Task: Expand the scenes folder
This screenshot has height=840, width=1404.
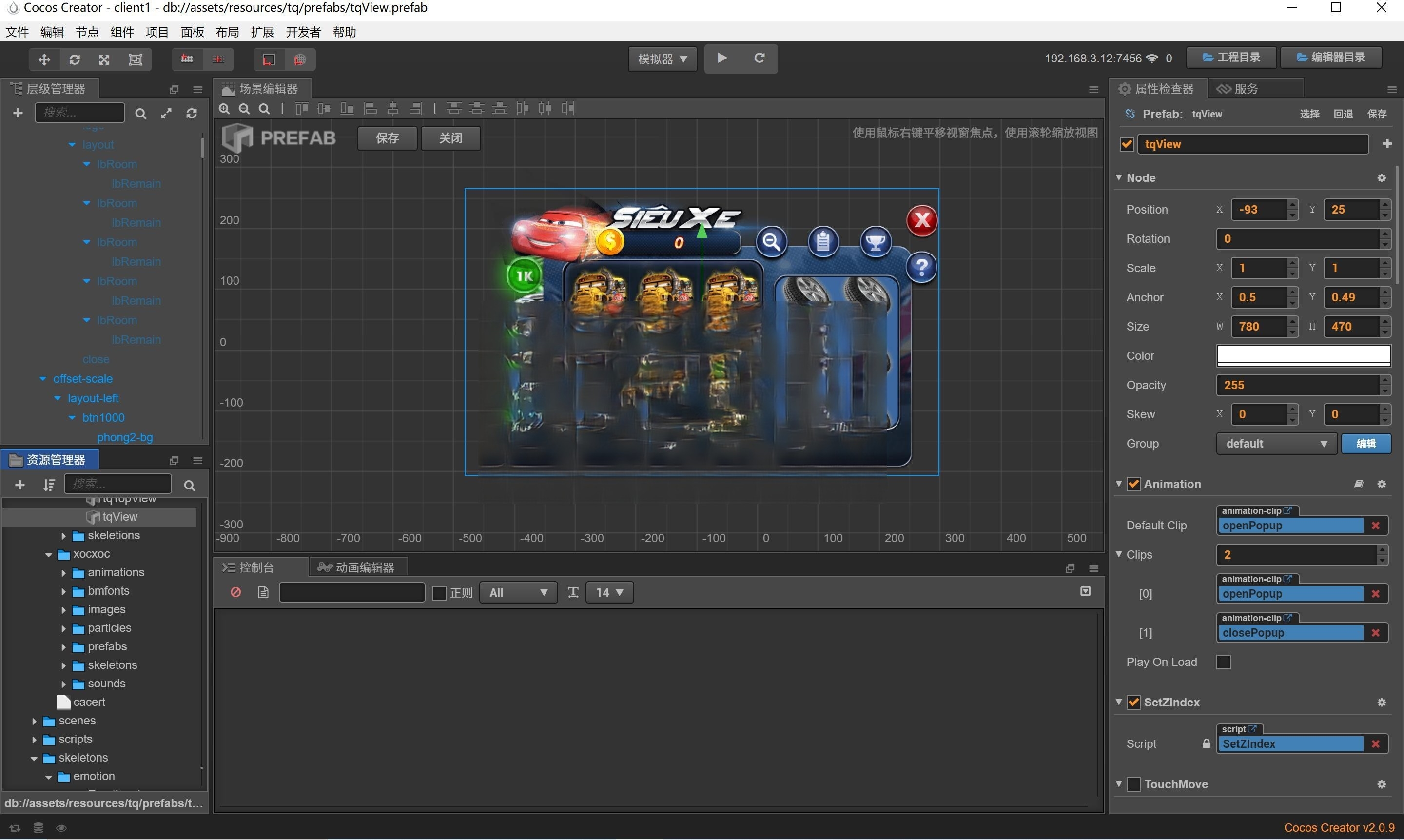Action: coord(34,721)
